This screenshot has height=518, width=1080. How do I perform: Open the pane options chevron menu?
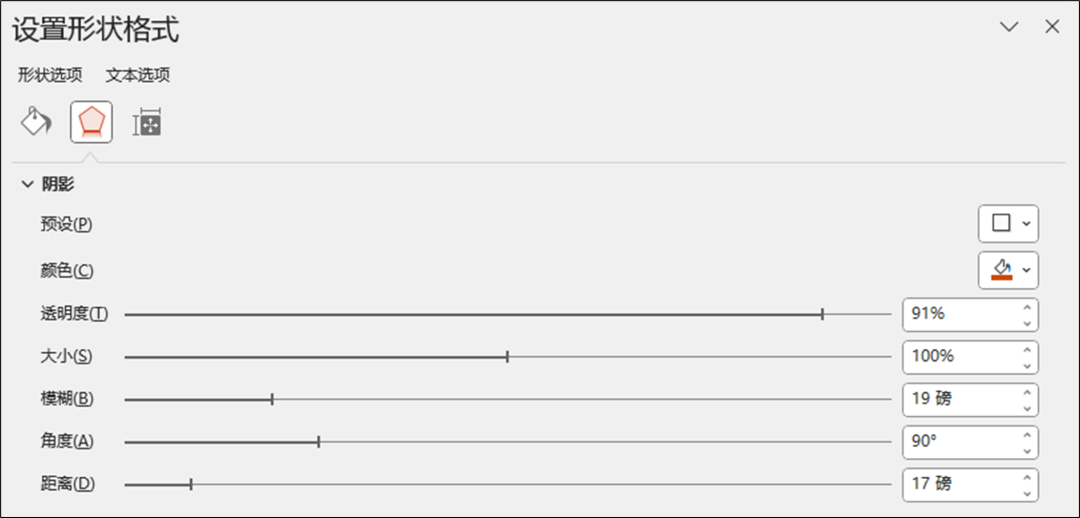click(x=1009, y=27)
